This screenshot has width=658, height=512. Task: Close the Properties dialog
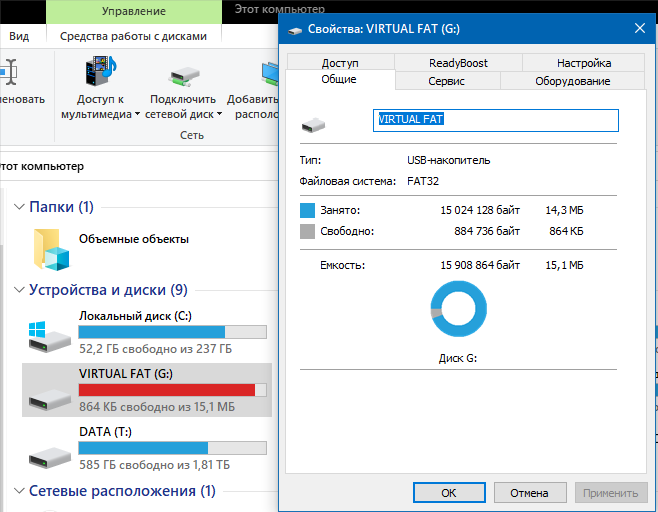click(640, 29)
